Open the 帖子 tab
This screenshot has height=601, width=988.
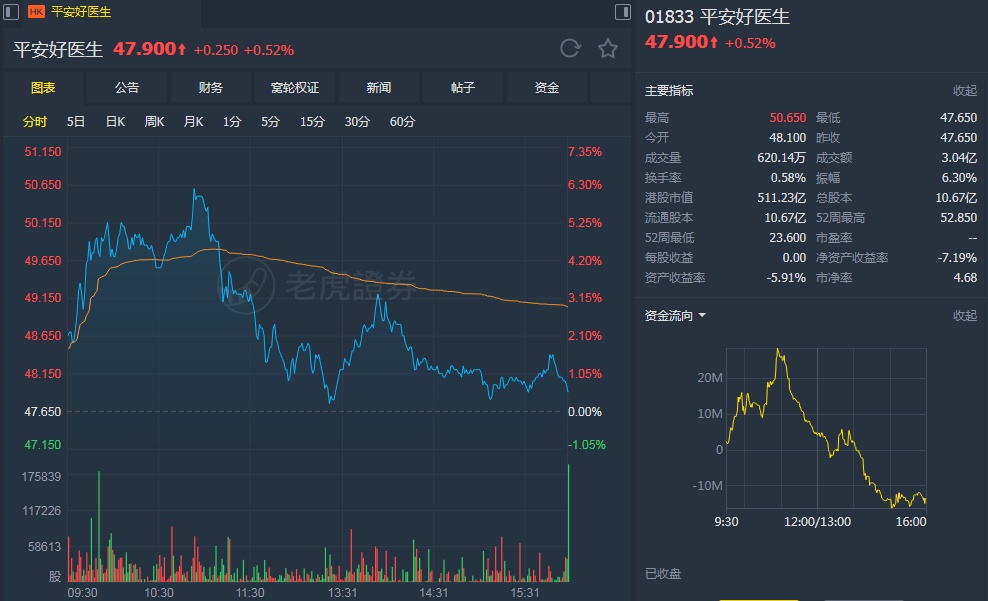point(462,88)
